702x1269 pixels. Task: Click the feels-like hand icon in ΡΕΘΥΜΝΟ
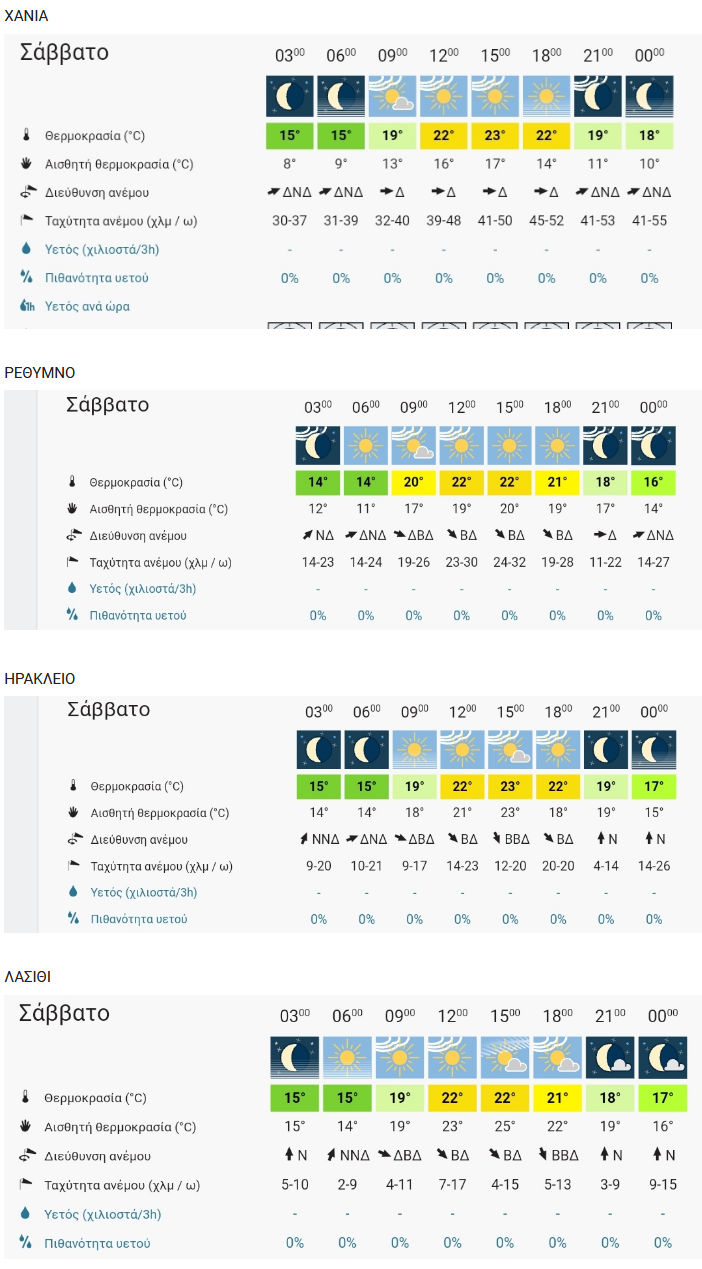pos(72,509)
